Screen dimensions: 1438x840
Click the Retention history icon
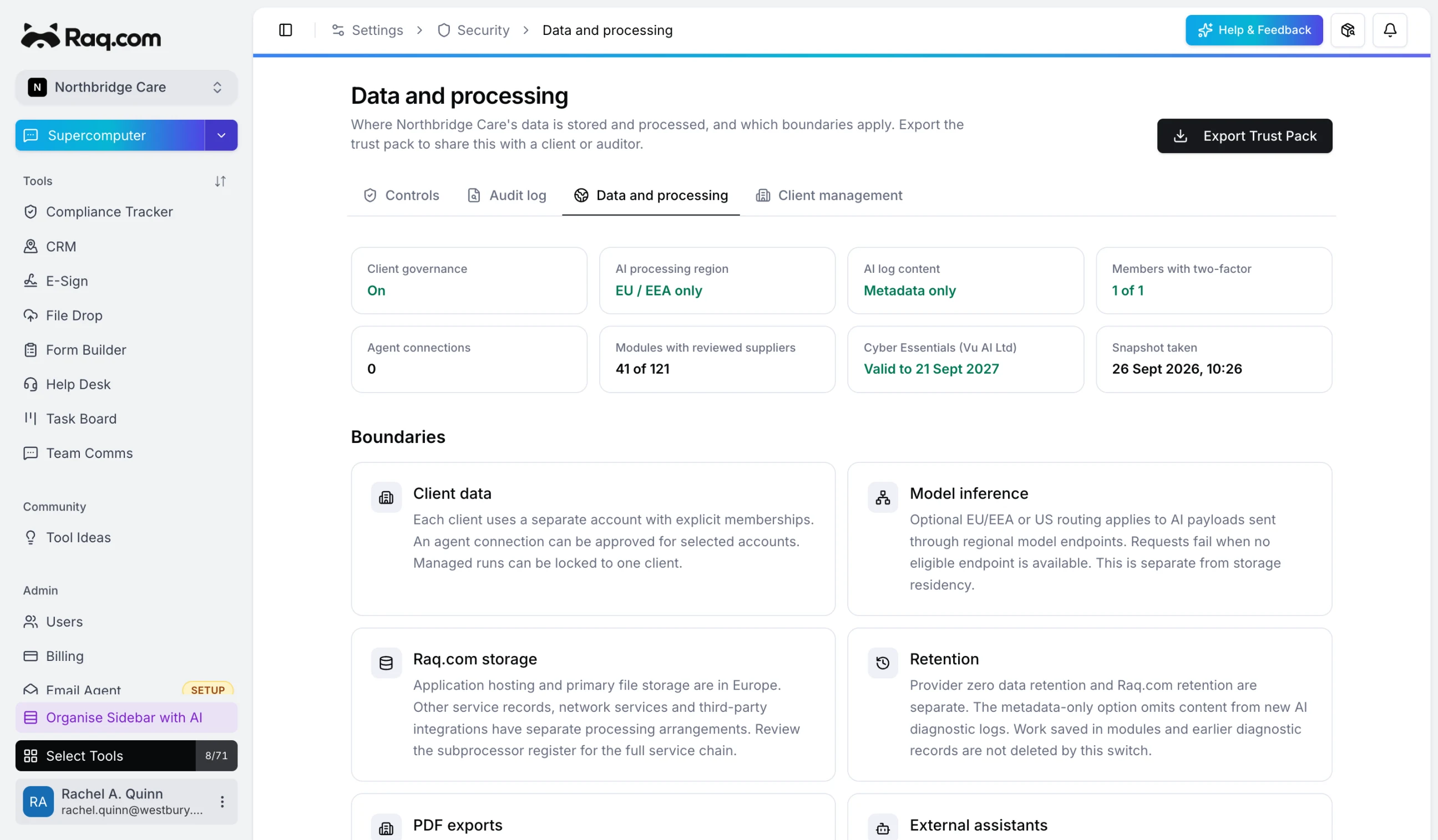[883, 663]
